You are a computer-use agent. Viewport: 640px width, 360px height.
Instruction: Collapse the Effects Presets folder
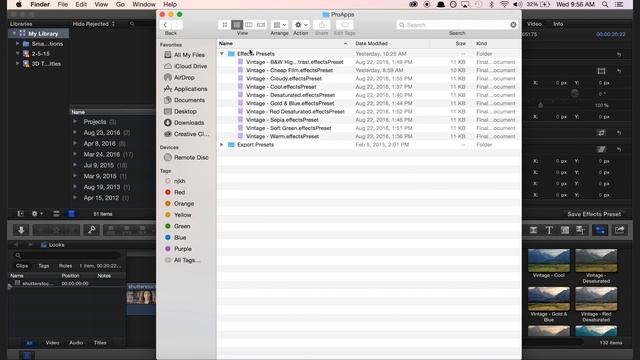pos(222,54)
